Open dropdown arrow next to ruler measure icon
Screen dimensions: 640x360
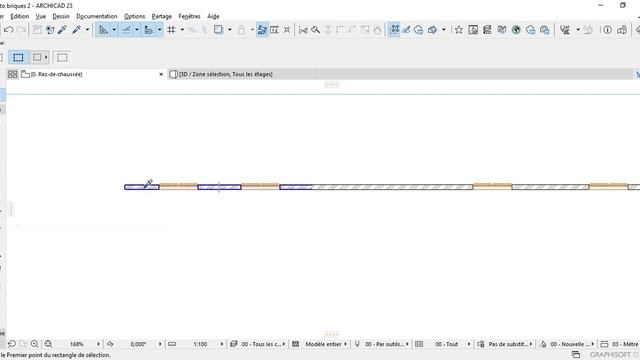click(x=160, y=30)
